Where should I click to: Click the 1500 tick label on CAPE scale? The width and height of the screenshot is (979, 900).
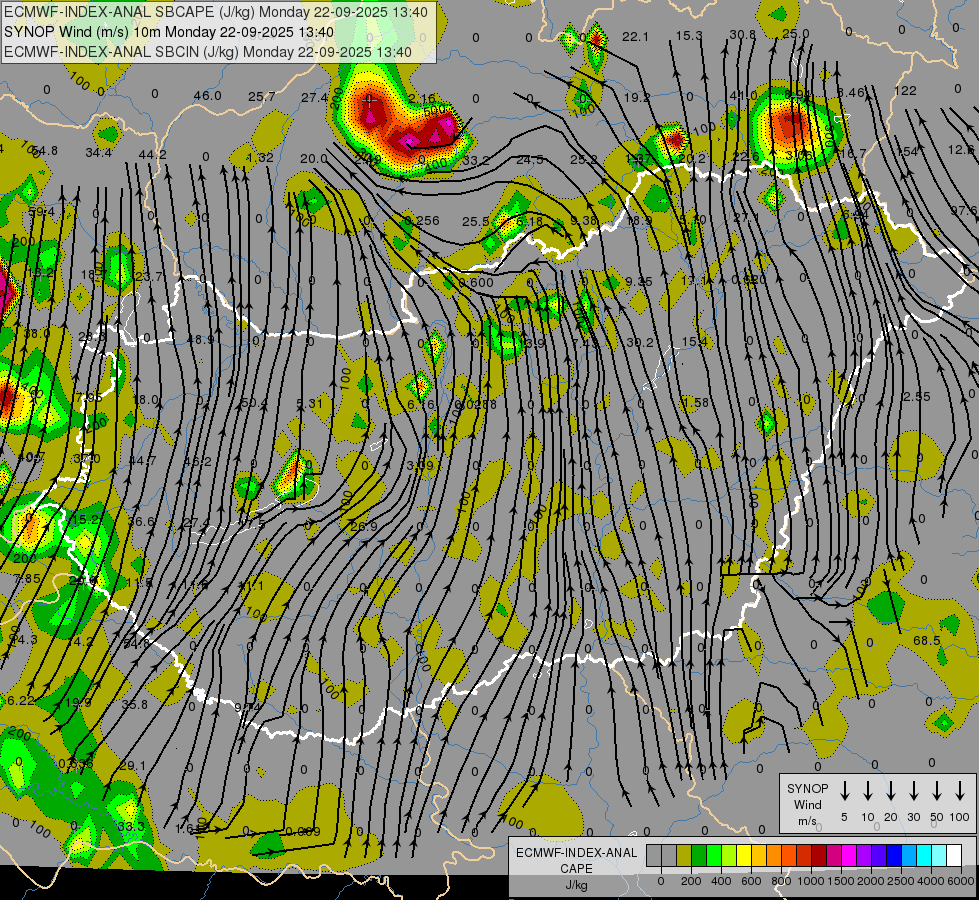tap(841, 881)
